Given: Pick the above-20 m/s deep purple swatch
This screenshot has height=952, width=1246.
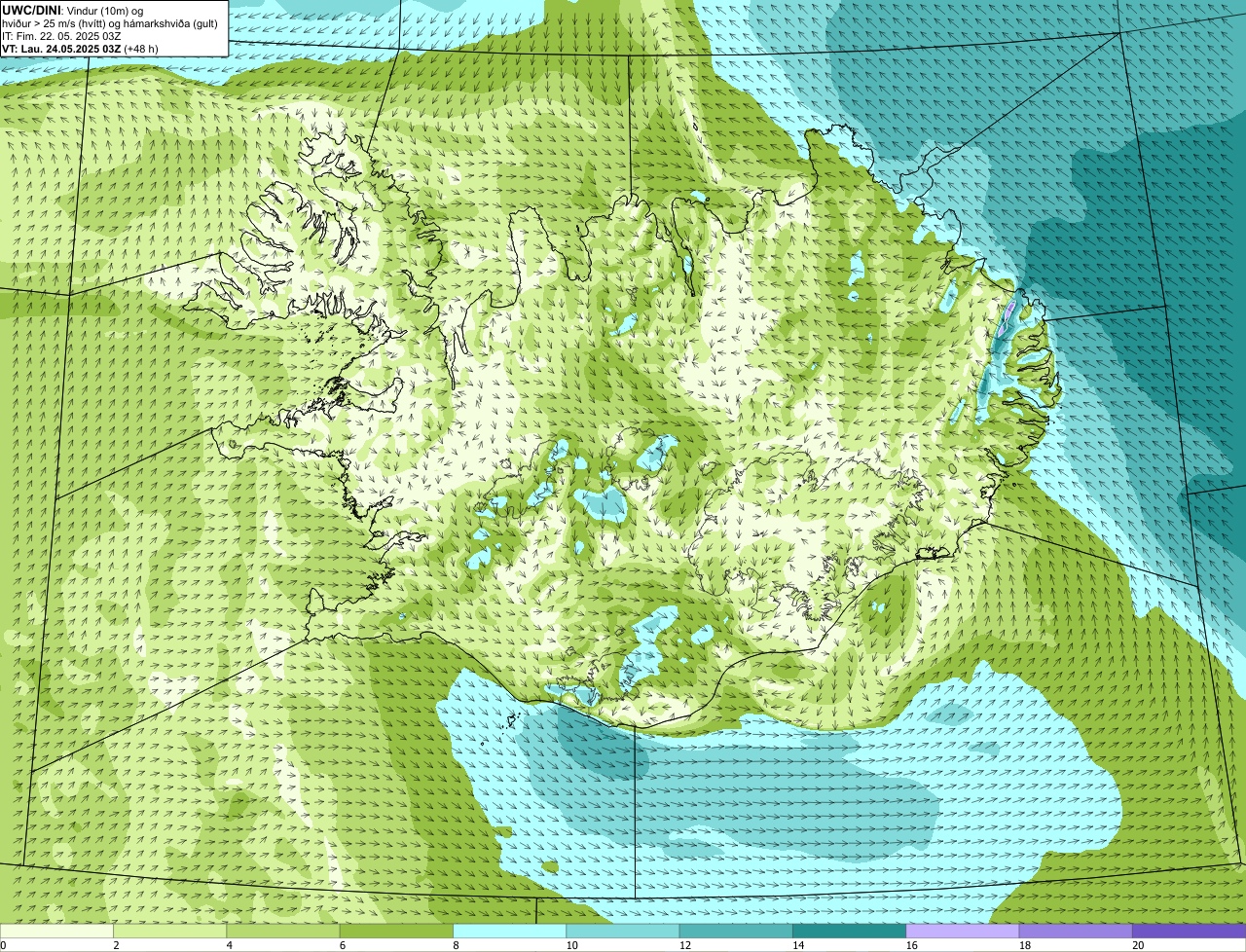Looking at the screenshot, I should click(1190, 931).
